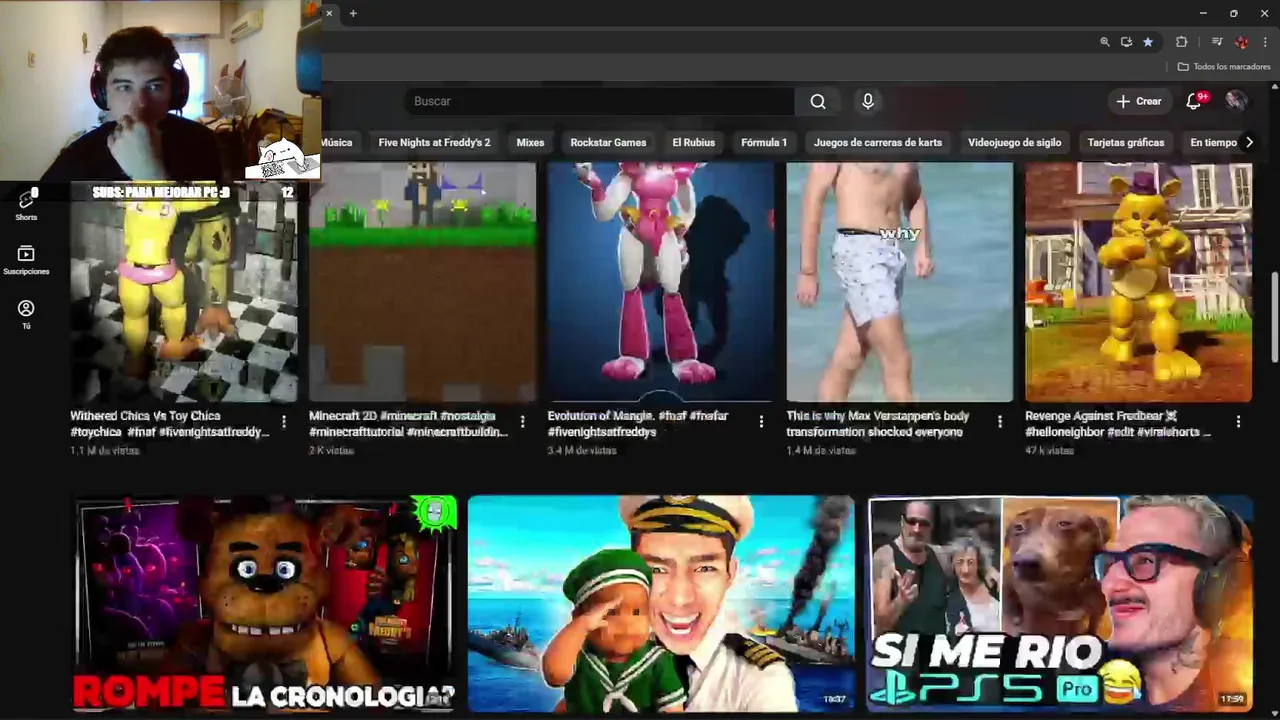Click the "2 K vistas" text
Screen dimensions: 1280x720
[332, 451]
